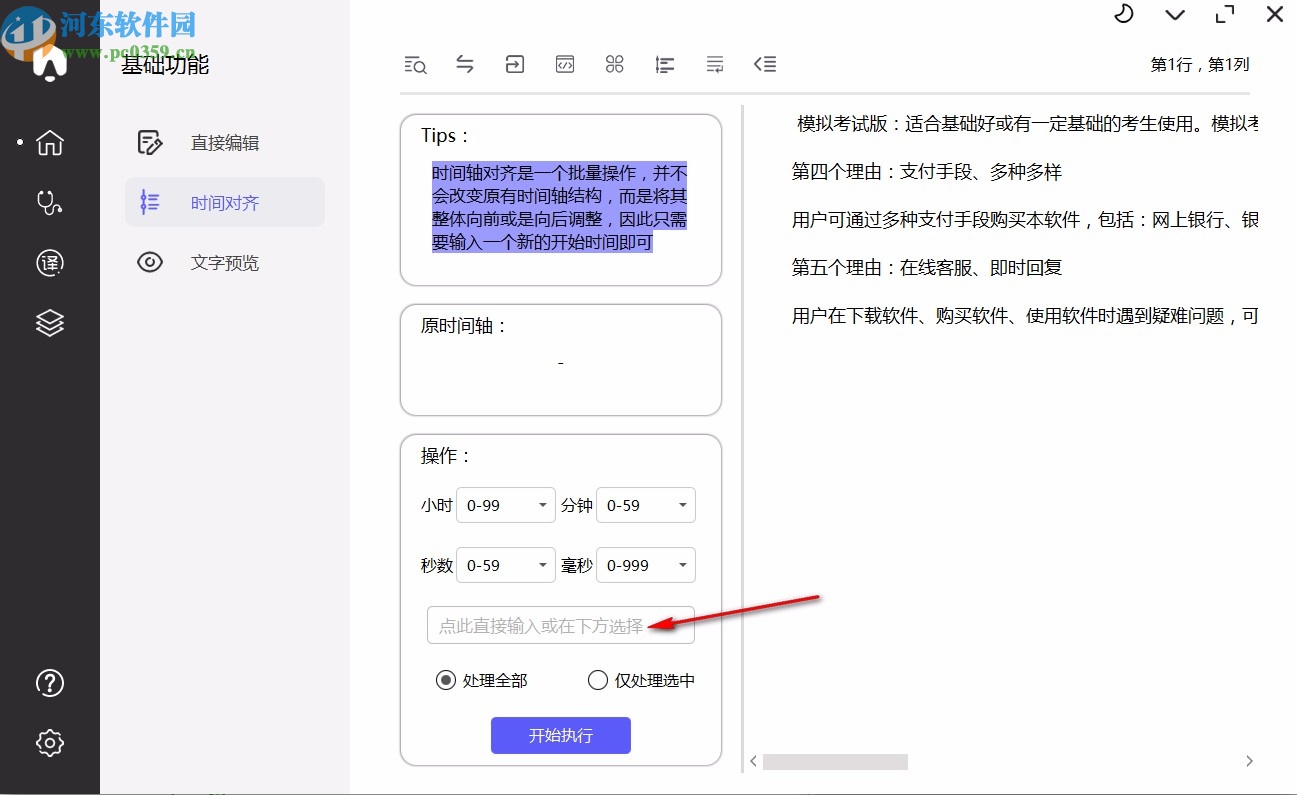Viewport: 1297px width, 795px height.
Task: Click the time input field above the radio options
Action: [x=560, y=624]
